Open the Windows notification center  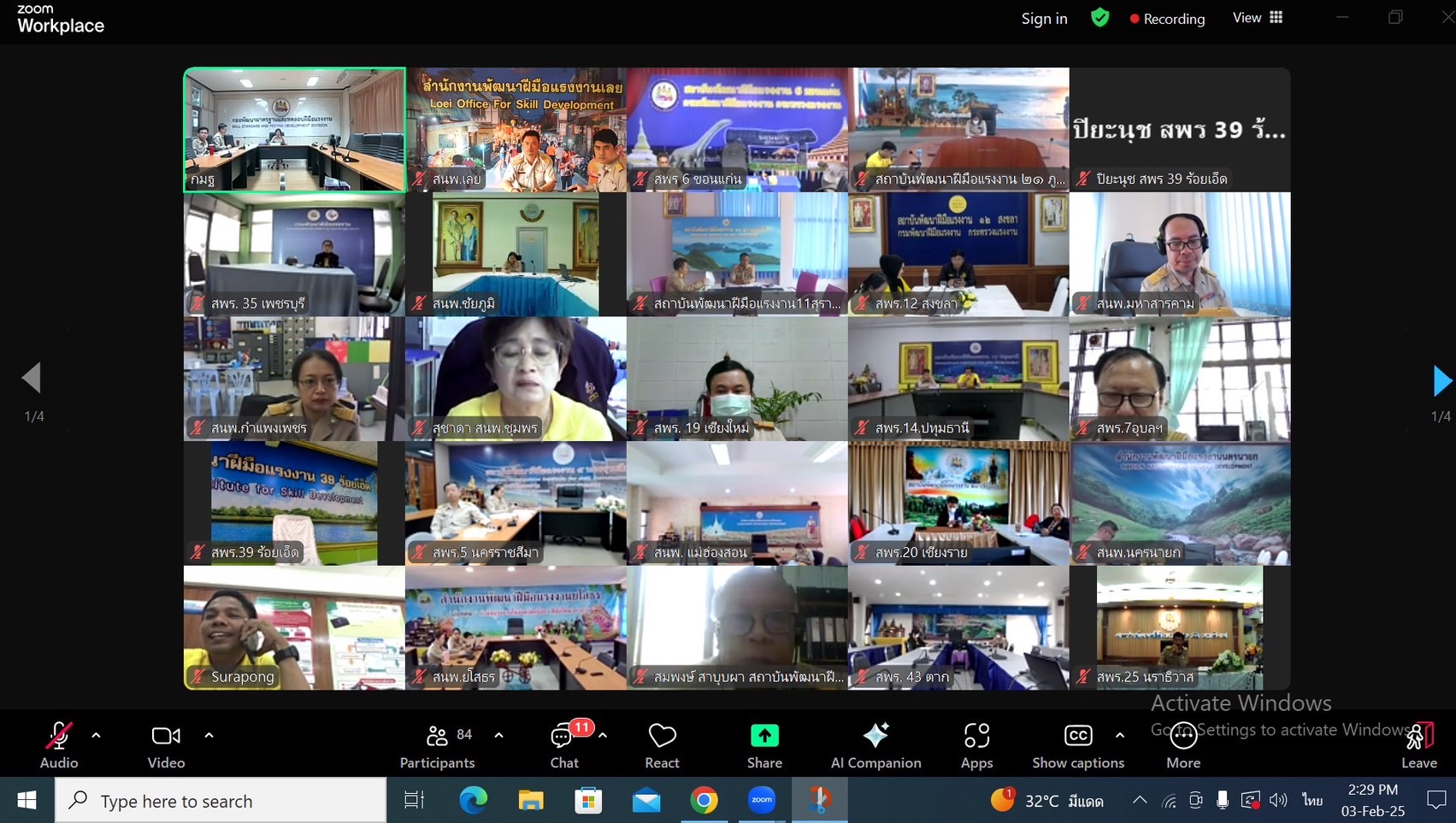pyautogui.click(x=1436, y=800)
